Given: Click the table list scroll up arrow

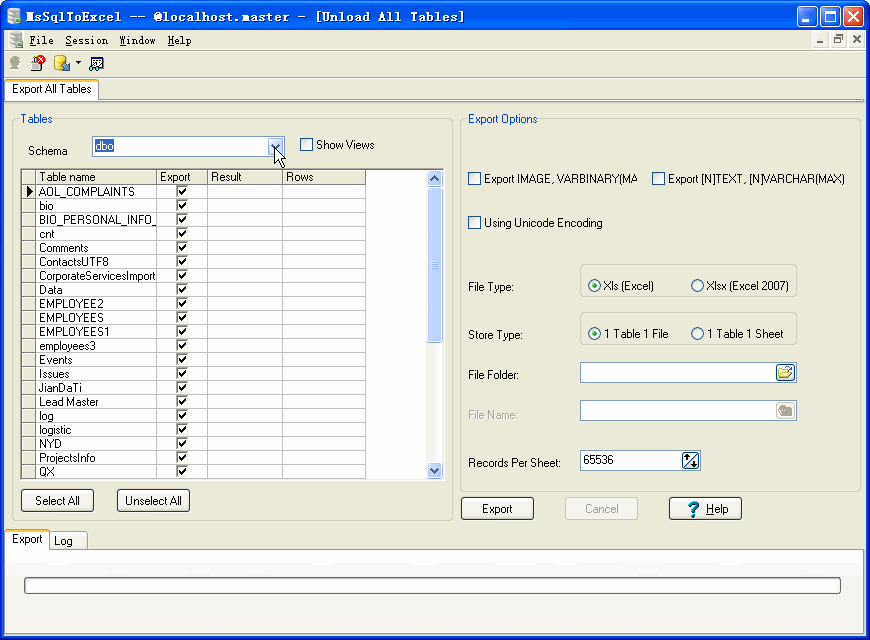Looking at the screenshot, I should (434, 178).
